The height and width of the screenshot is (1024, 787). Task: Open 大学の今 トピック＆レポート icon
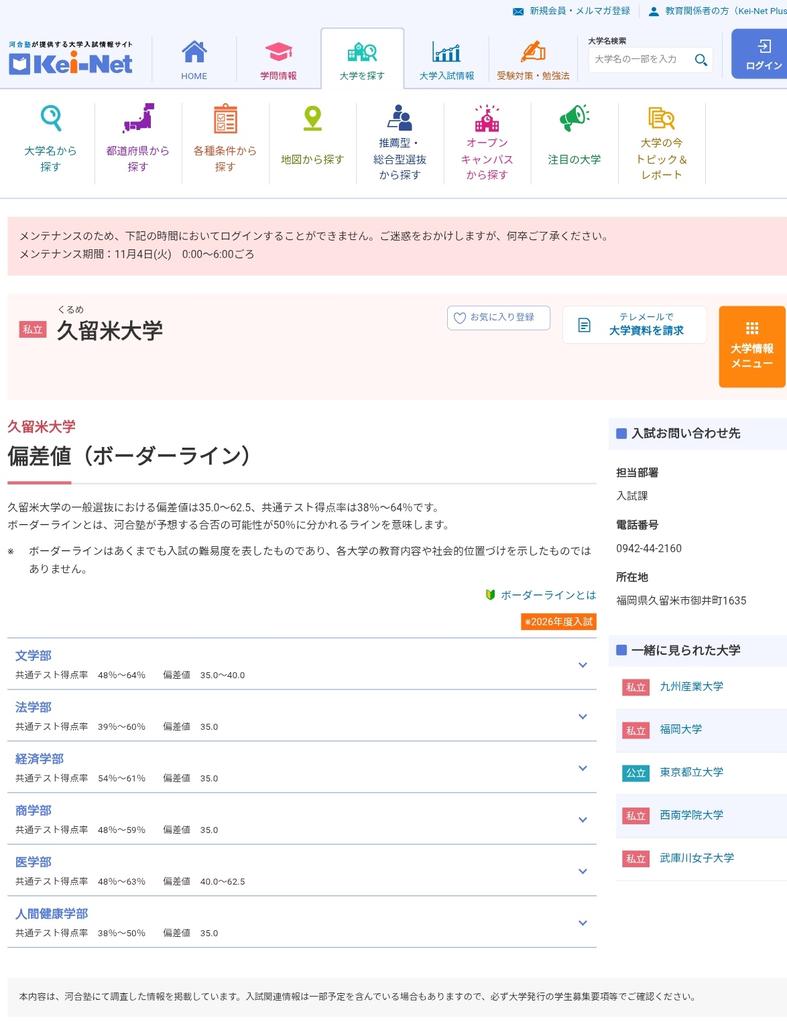[661, 118]
